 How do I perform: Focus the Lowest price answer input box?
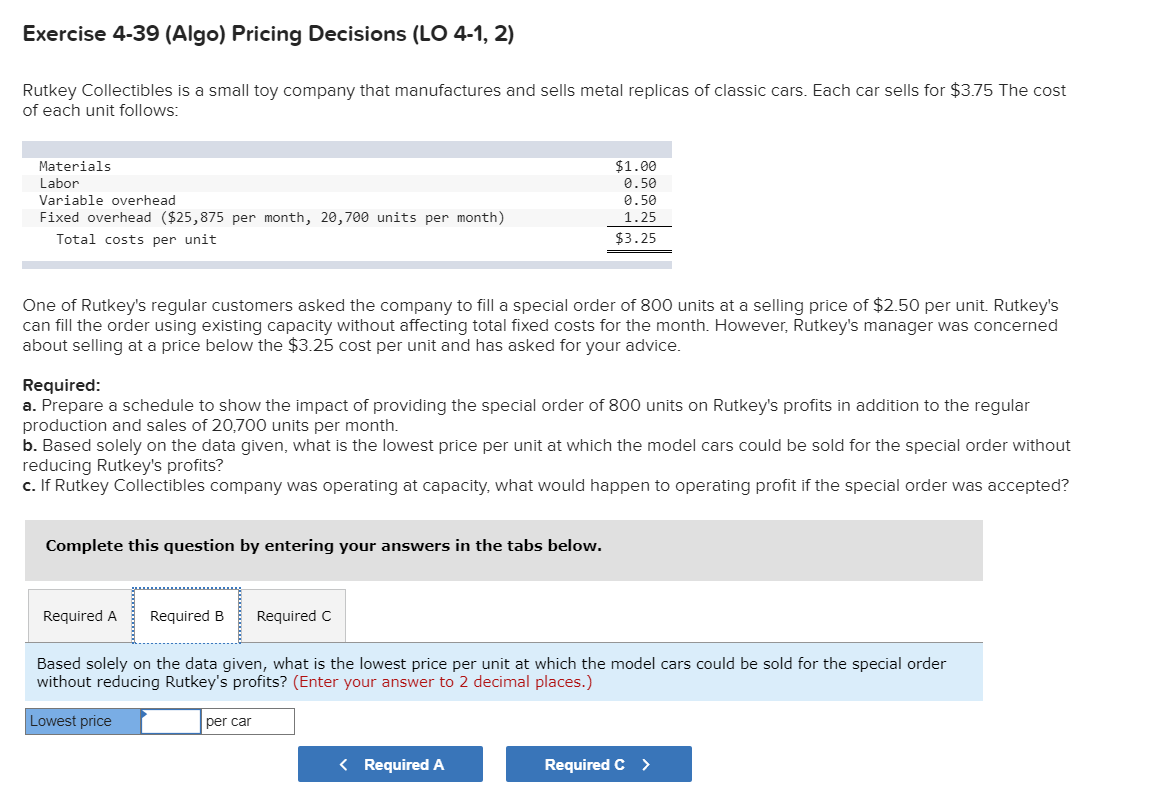(x=172, y=721)
